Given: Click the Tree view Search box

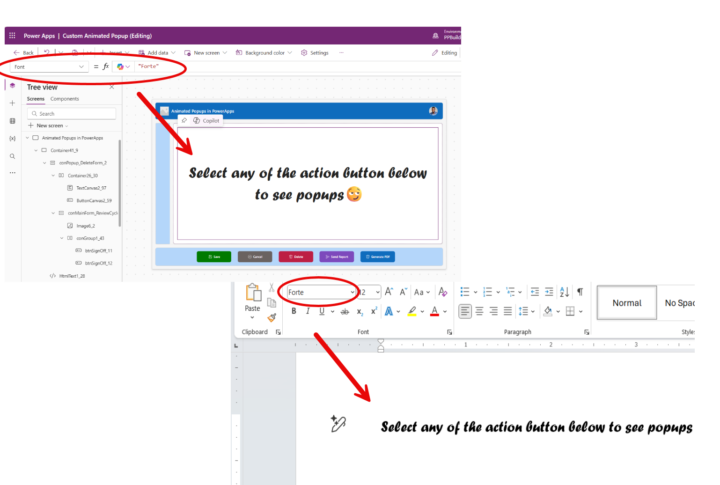Looking at the screenshot, I should coord(72,113).
